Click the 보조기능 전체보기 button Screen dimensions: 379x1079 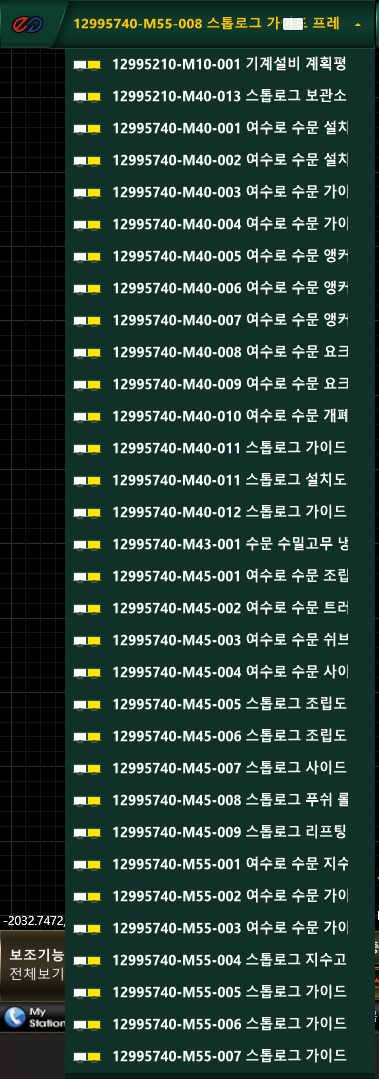[x=33, y=965]
